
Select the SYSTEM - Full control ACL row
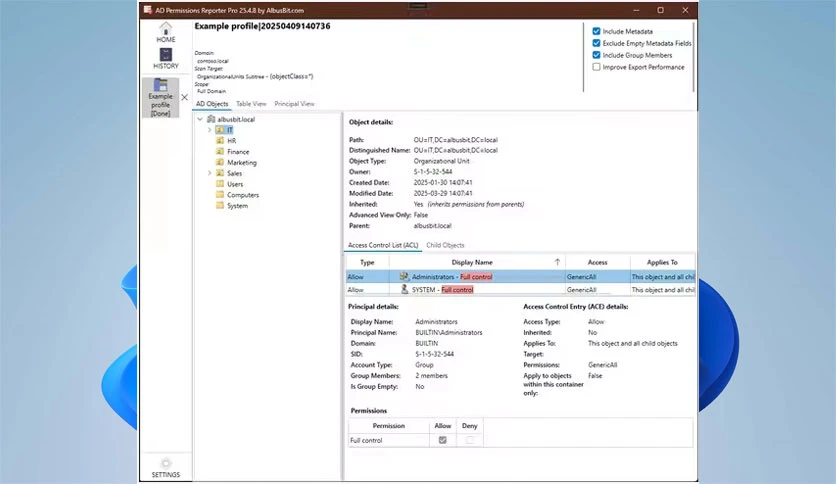tap(520, 289)
